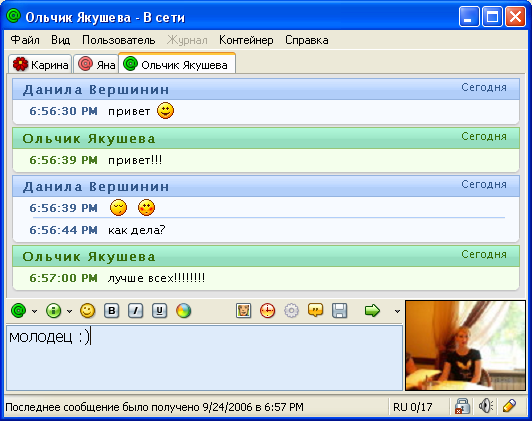The image size is (532, 421).
Task: Save conversation using floppy disk icon
Action: (339, 310)
